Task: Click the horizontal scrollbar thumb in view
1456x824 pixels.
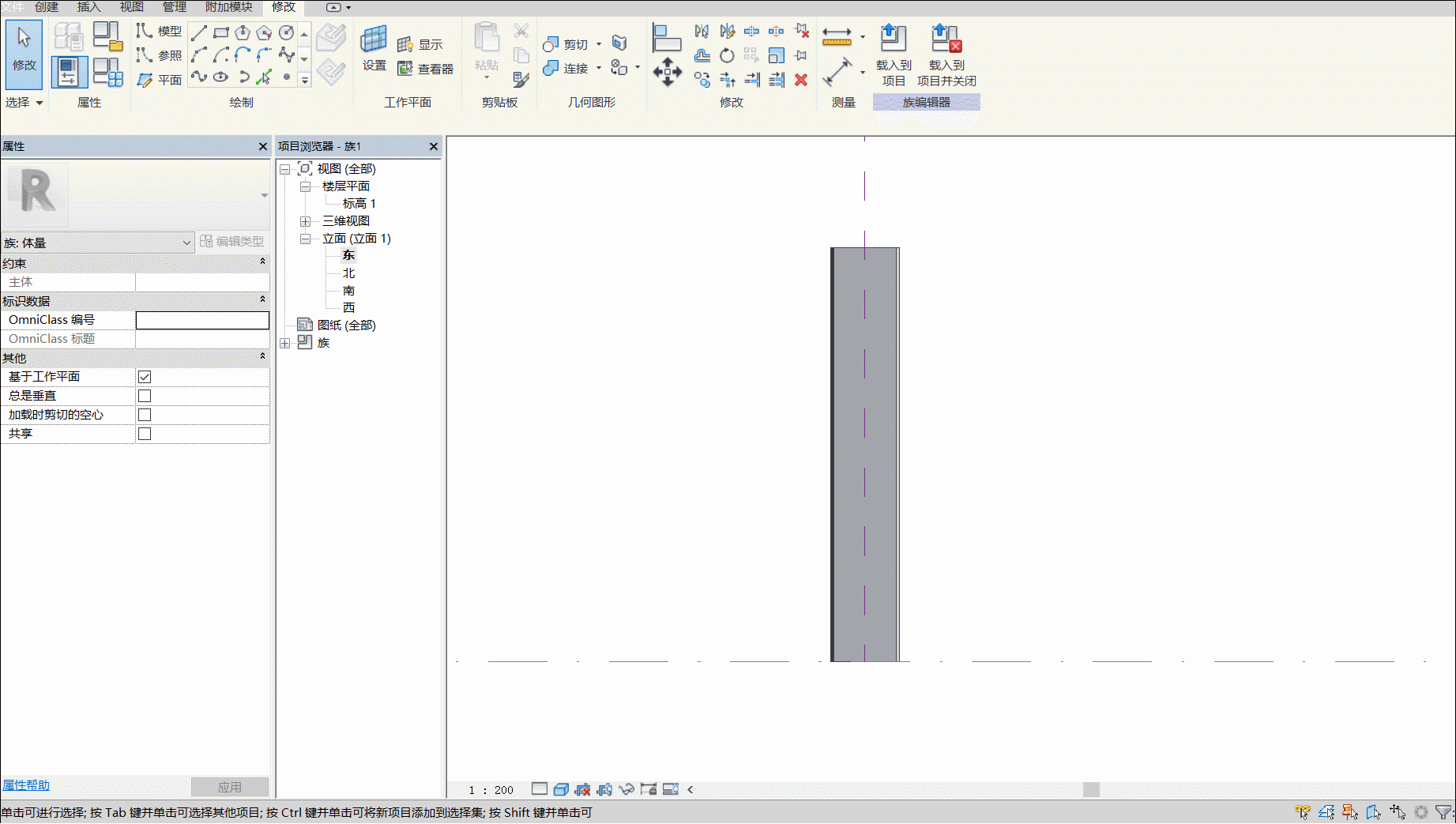Action: click(x=1091, y=789)
